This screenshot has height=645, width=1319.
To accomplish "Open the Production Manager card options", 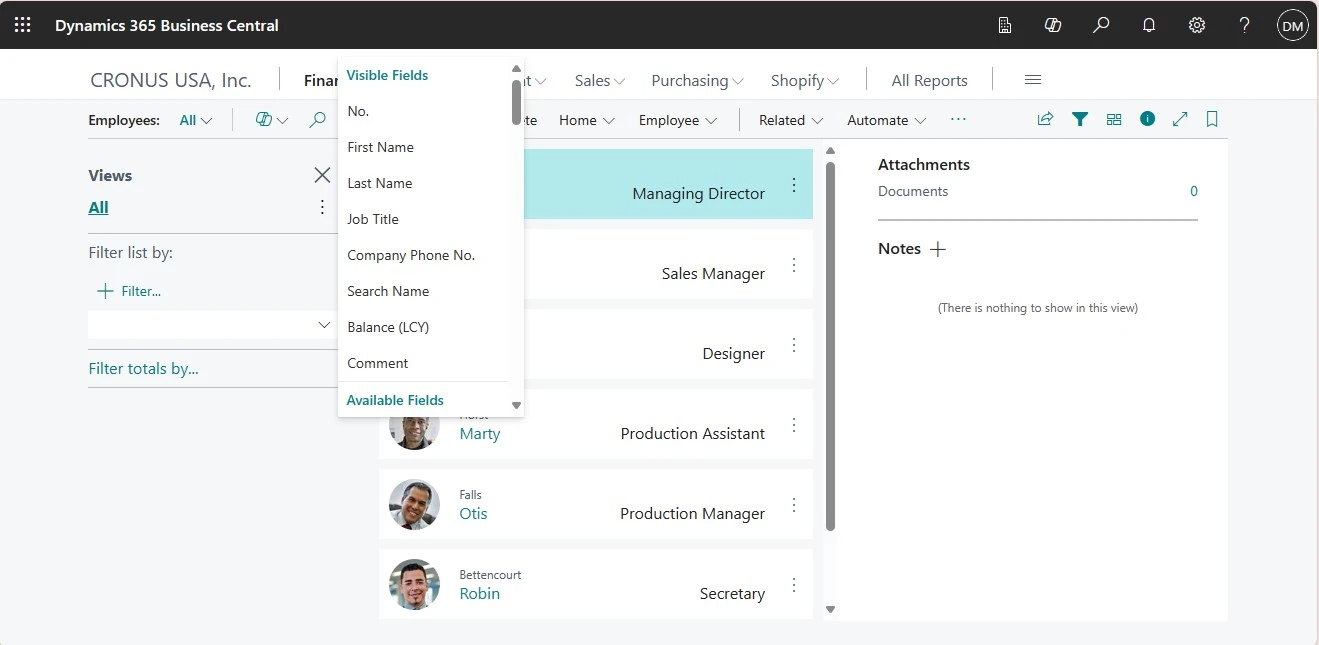I will click(x=794, y=505).
